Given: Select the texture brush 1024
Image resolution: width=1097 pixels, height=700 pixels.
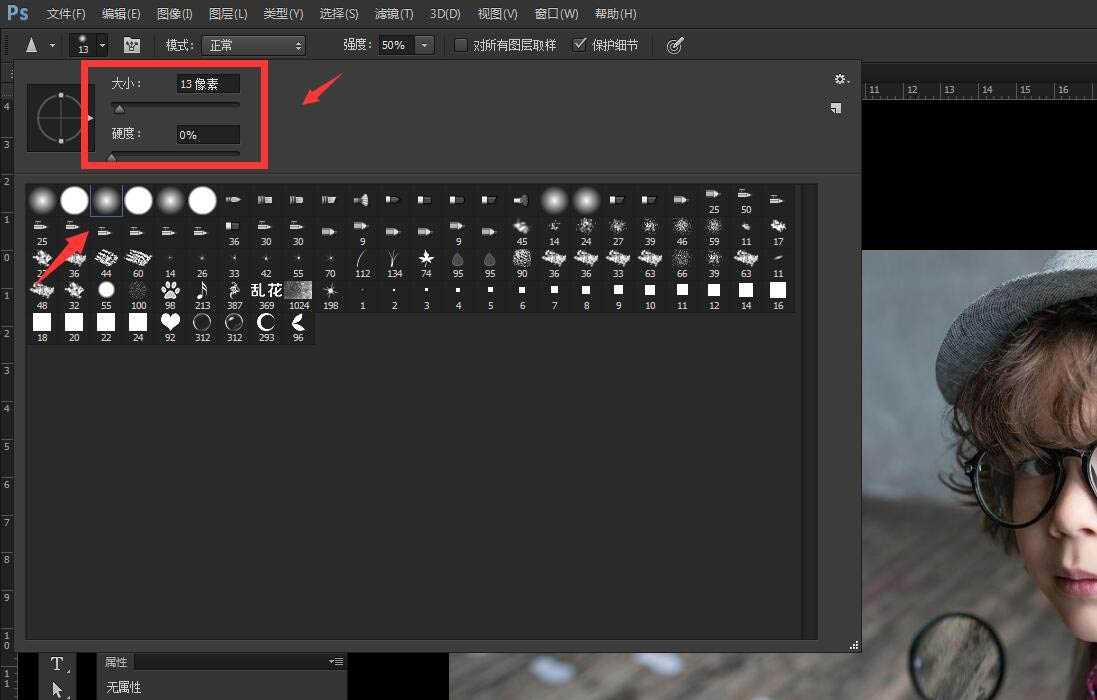Looking at the screenshot, I should pyautogui.click(x=298, y=296).
